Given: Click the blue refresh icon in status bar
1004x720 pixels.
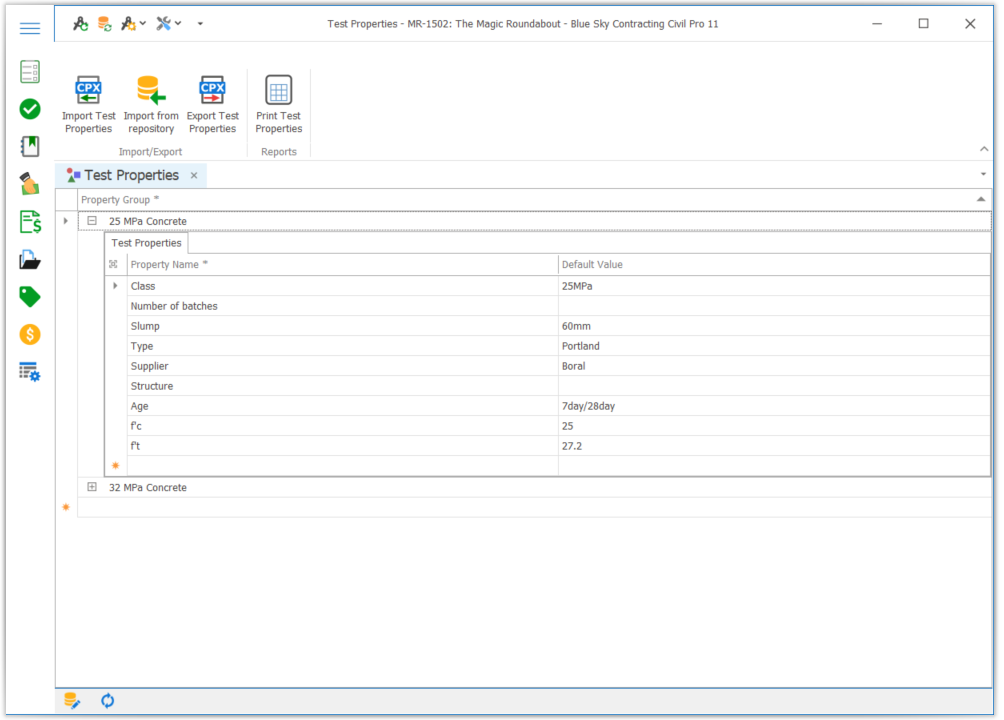Looking at the screenshot, I should coord(107,701).
